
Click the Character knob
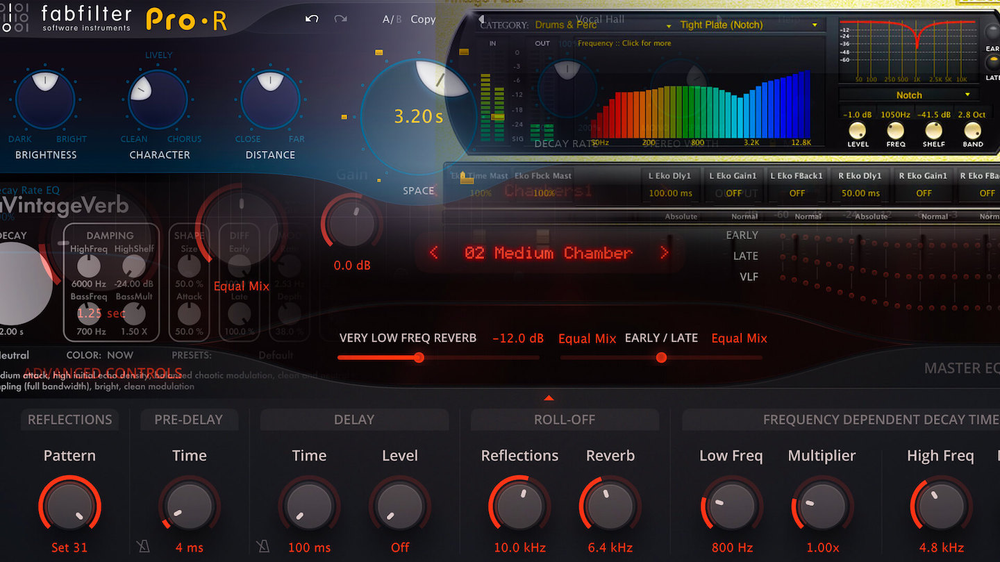158,100
